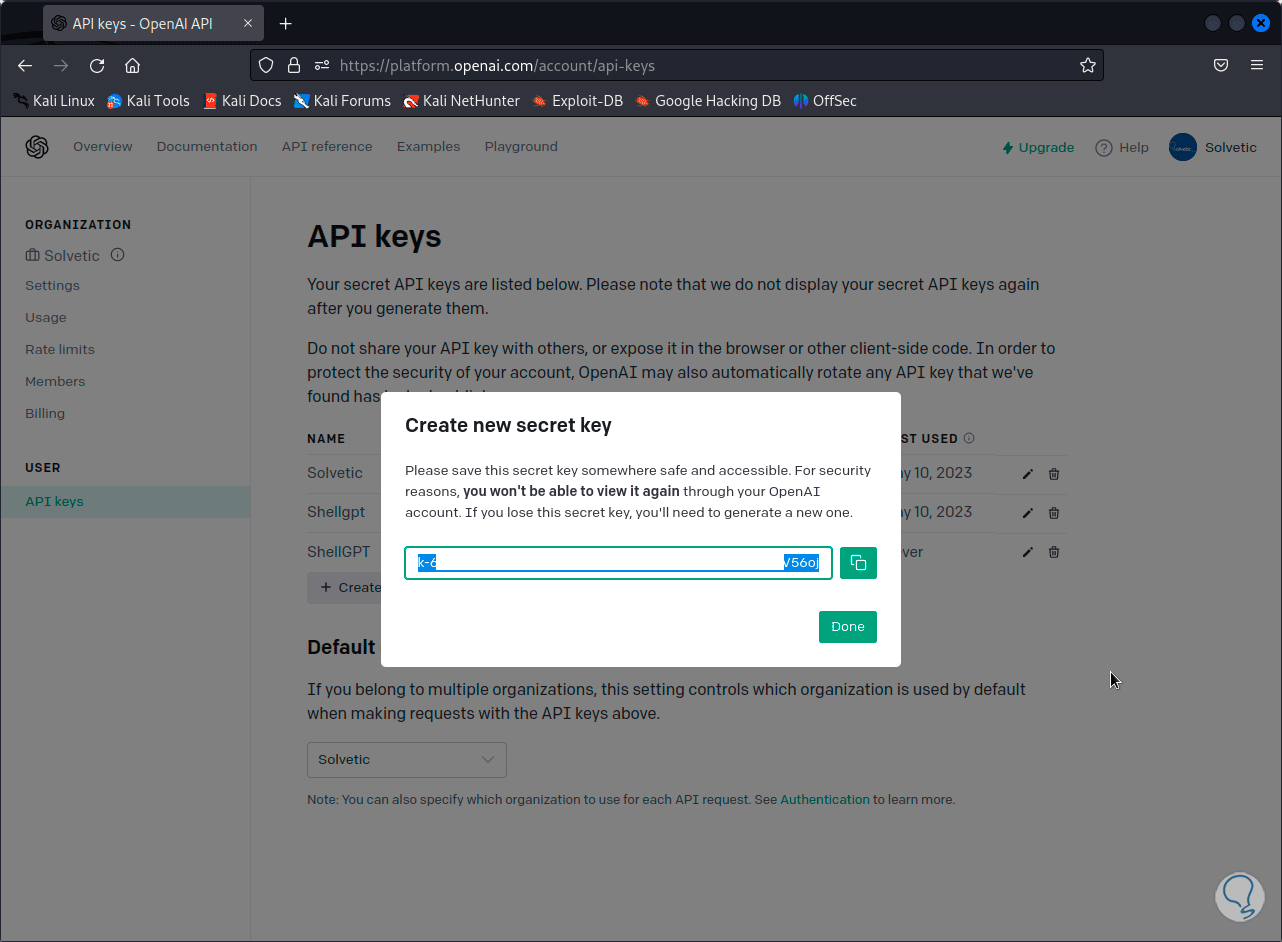Click the OpenAI logo in the header
The height and width of the screenshot is (942, 1282).
37,147
